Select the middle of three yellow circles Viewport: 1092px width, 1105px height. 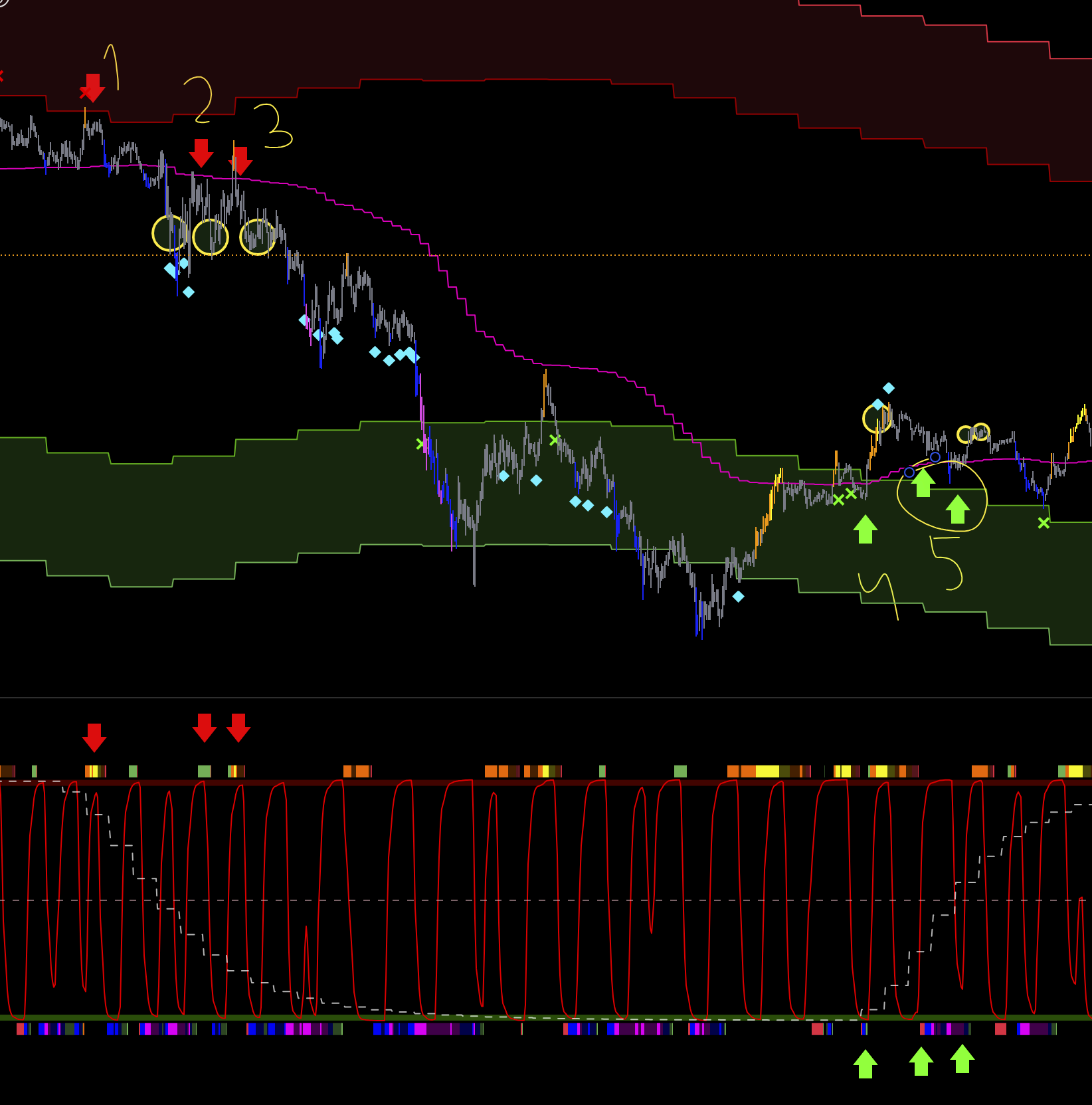pos(211,237)
